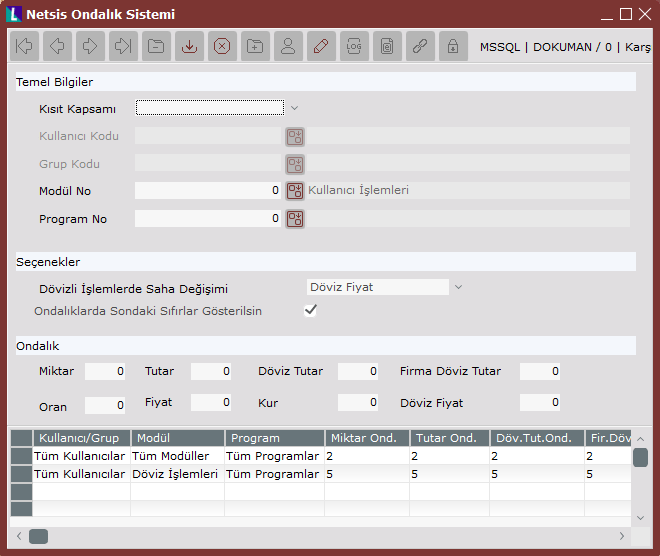
Task: Click the chain link toolbar icon
Action: 420,46
